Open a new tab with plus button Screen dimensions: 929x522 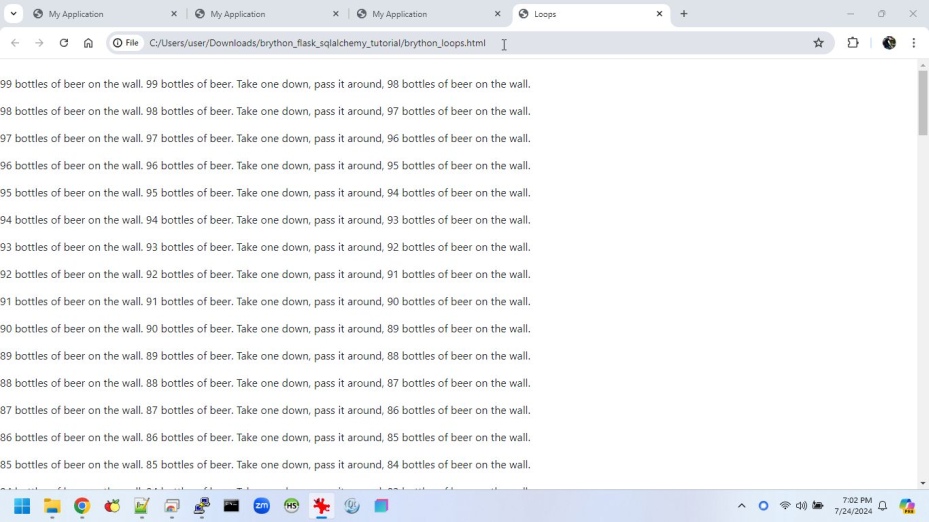pyautogui.click(x=684, y=14)
